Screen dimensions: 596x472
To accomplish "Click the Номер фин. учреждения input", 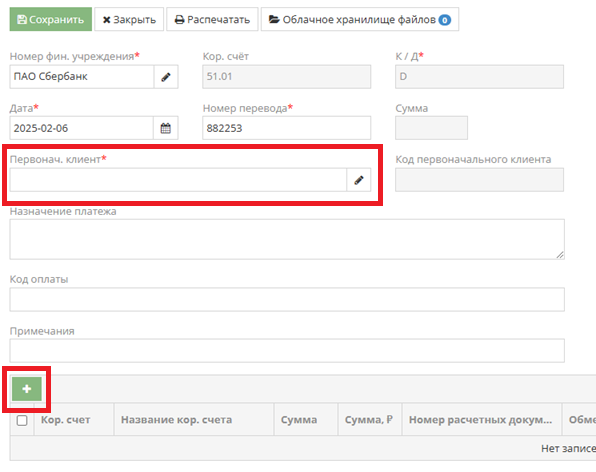I will coord(82,77).
